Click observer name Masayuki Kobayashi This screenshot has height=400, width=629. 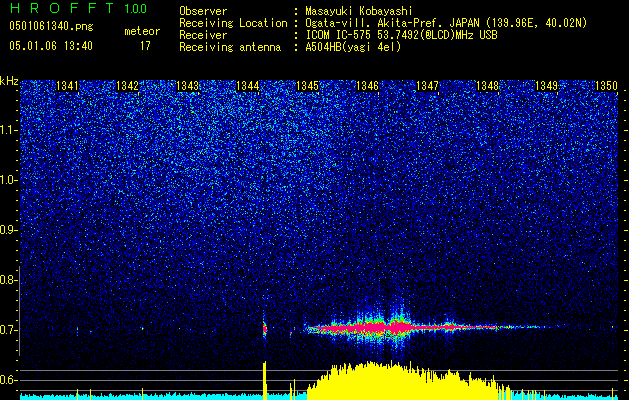(359, 11)
